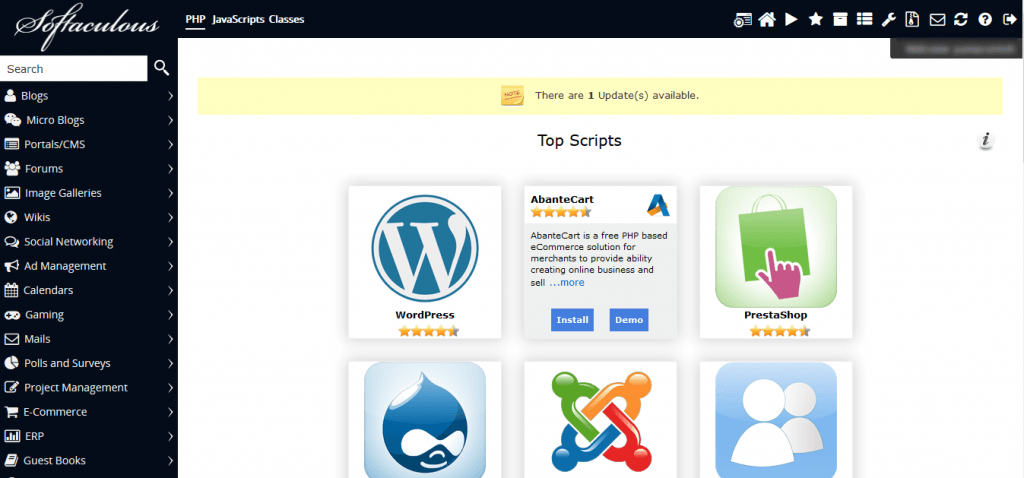Expand the Wikis category chevron
Screen dimensions: 1024x478
pos(170,217)
